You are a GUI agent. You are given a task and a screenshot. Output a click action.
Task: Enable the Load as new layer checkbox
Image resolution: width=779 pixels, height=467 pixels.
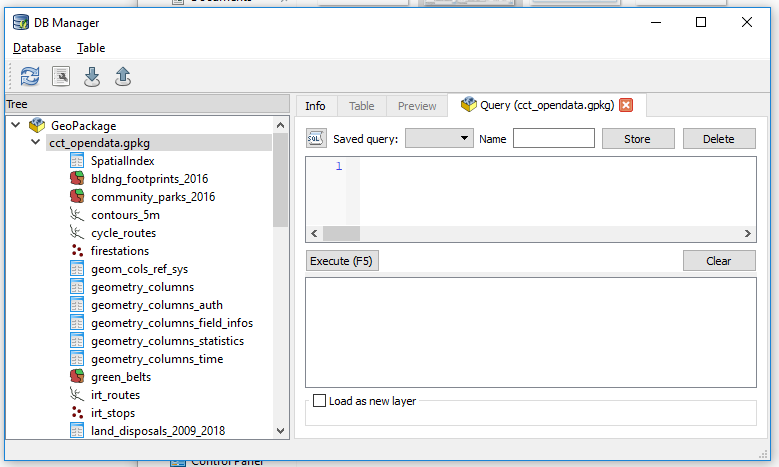coord(319,400)
